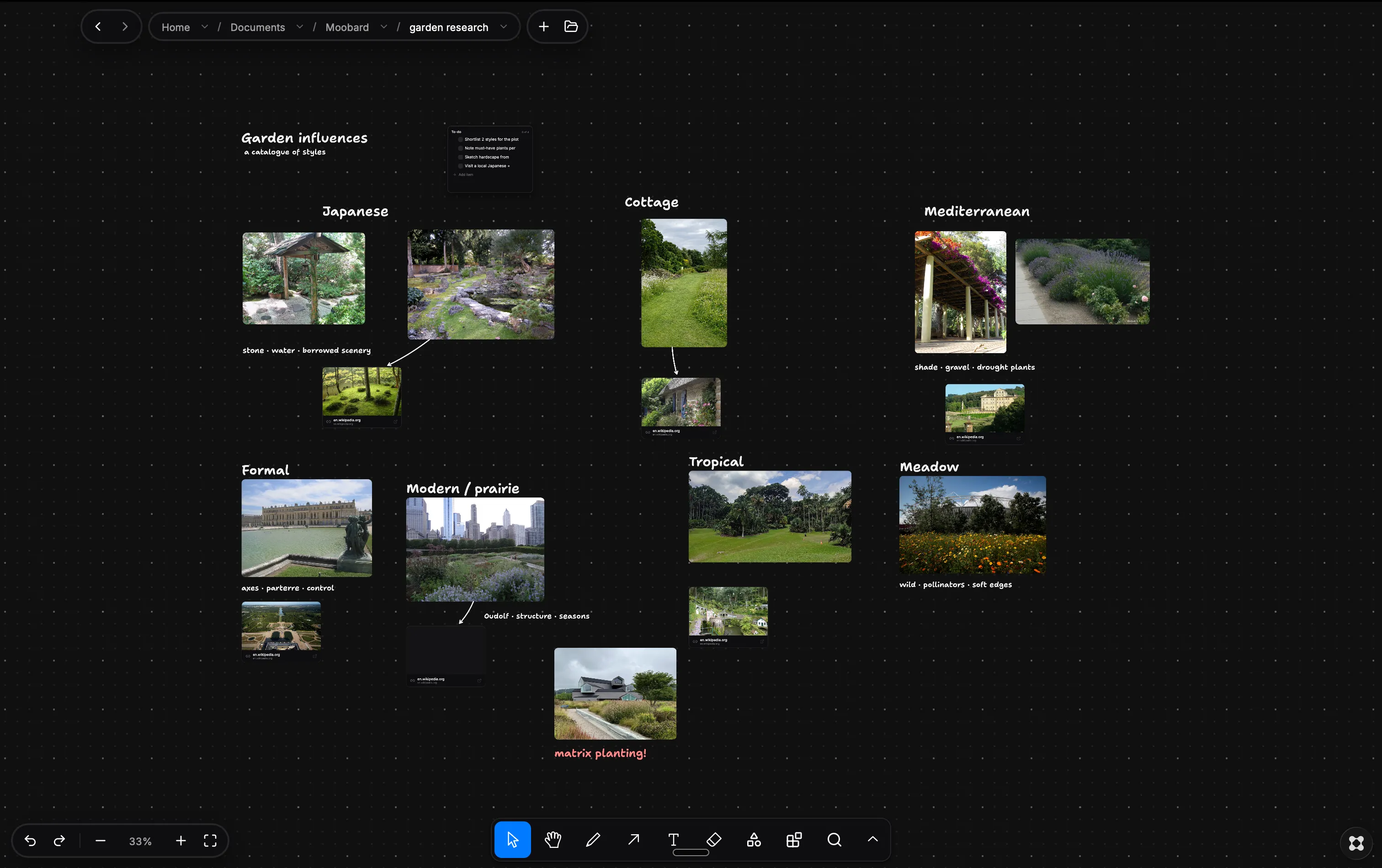
Task: Open external link on Tropical link card
Action: tap(762, 641)
